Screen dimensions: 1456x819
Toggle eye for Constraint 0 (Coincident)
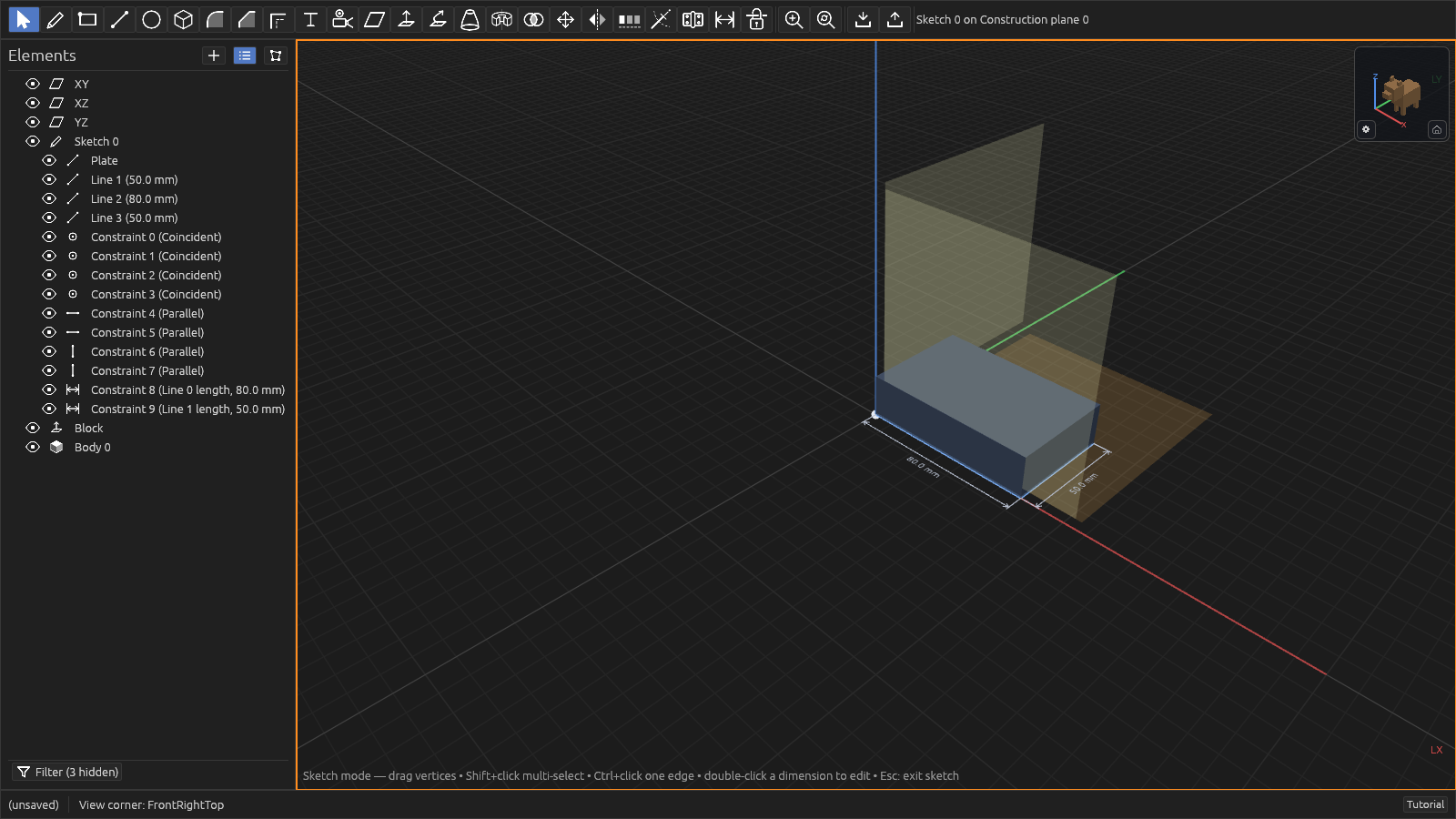49,237
